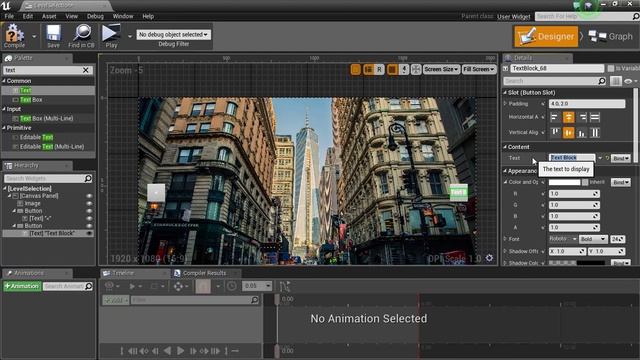Open the Fill Screen dropdown
640x360 pixels.
click(479, 69)
